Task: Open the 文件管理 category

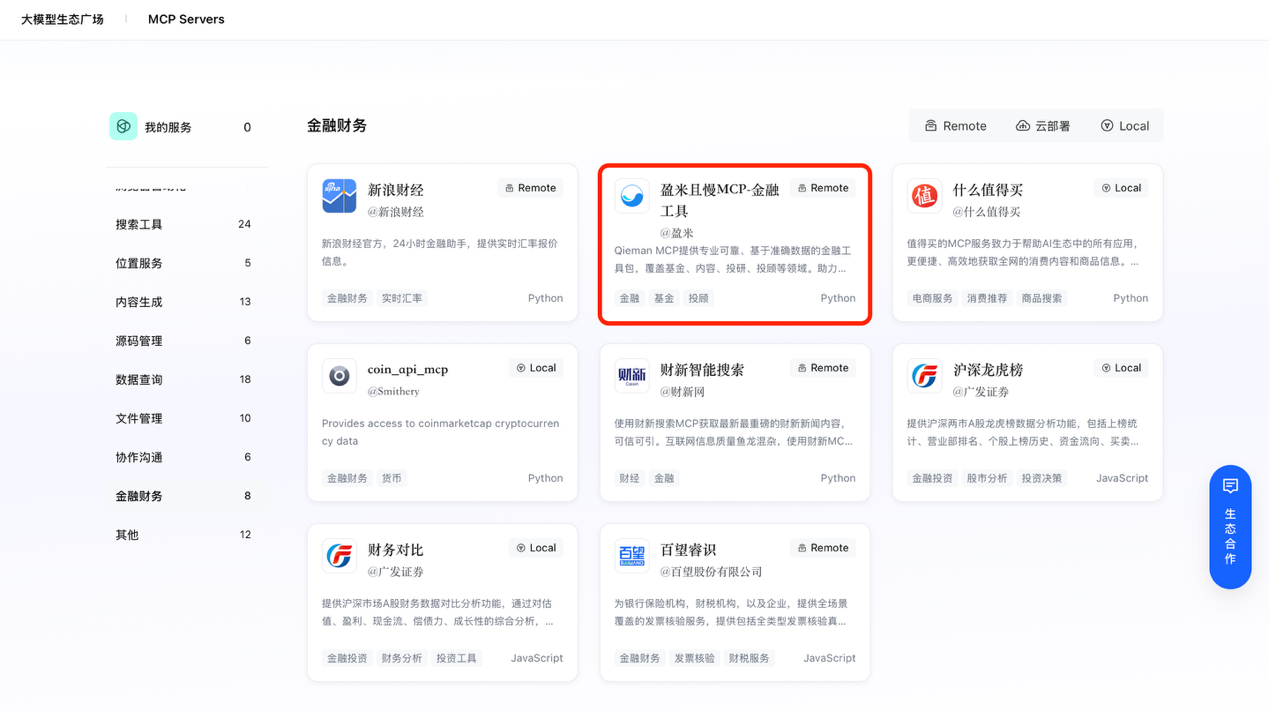Action: [x=139, y=419]
